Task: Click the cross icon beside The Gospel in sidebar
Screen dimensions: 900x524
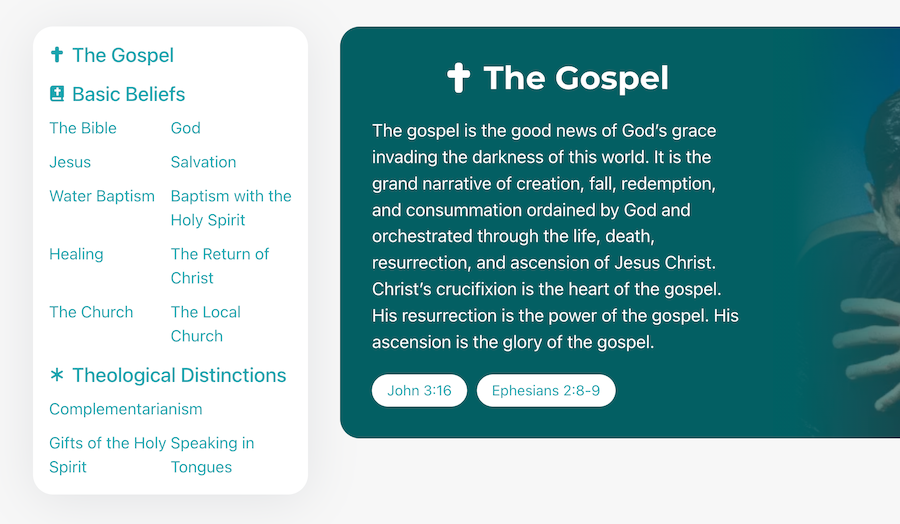Action: (57, 55)
